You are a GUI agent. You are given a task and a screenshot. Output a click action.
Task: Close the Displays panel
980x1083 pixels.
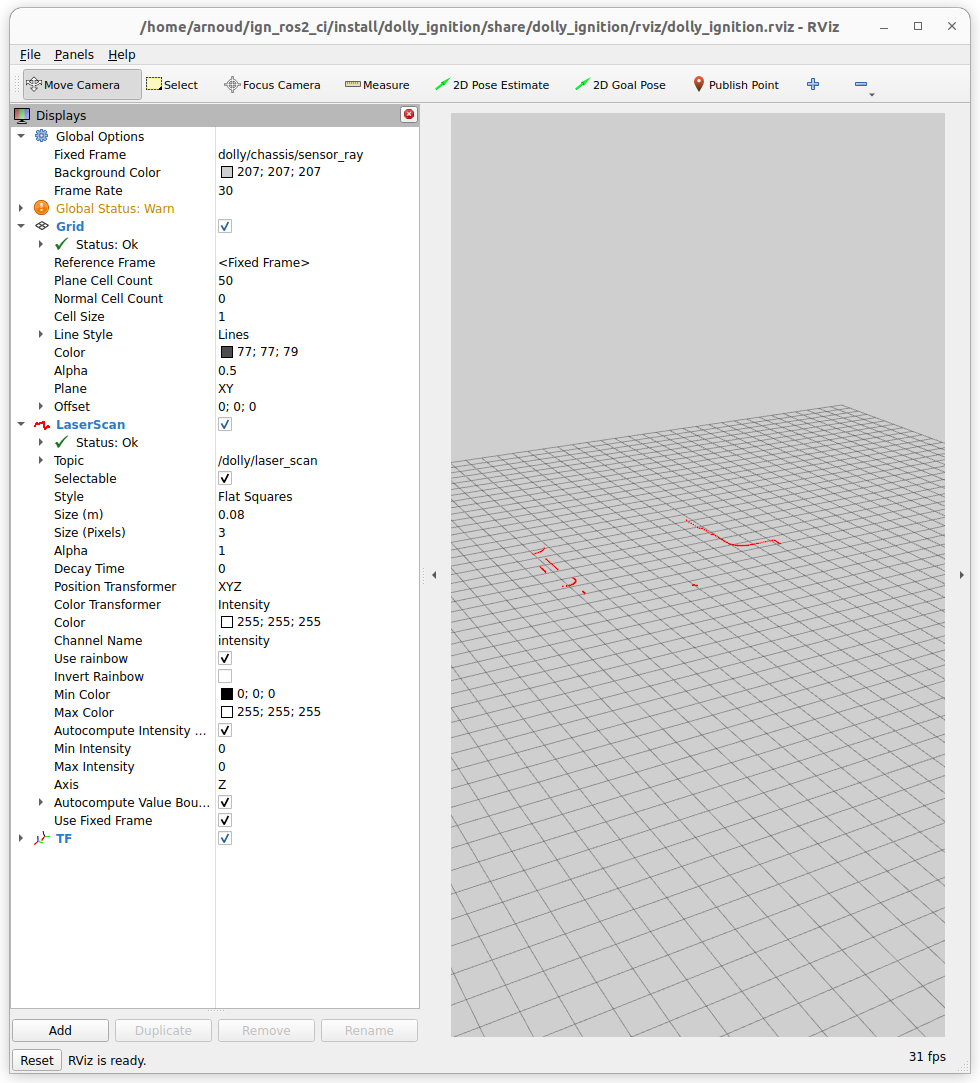409,115
